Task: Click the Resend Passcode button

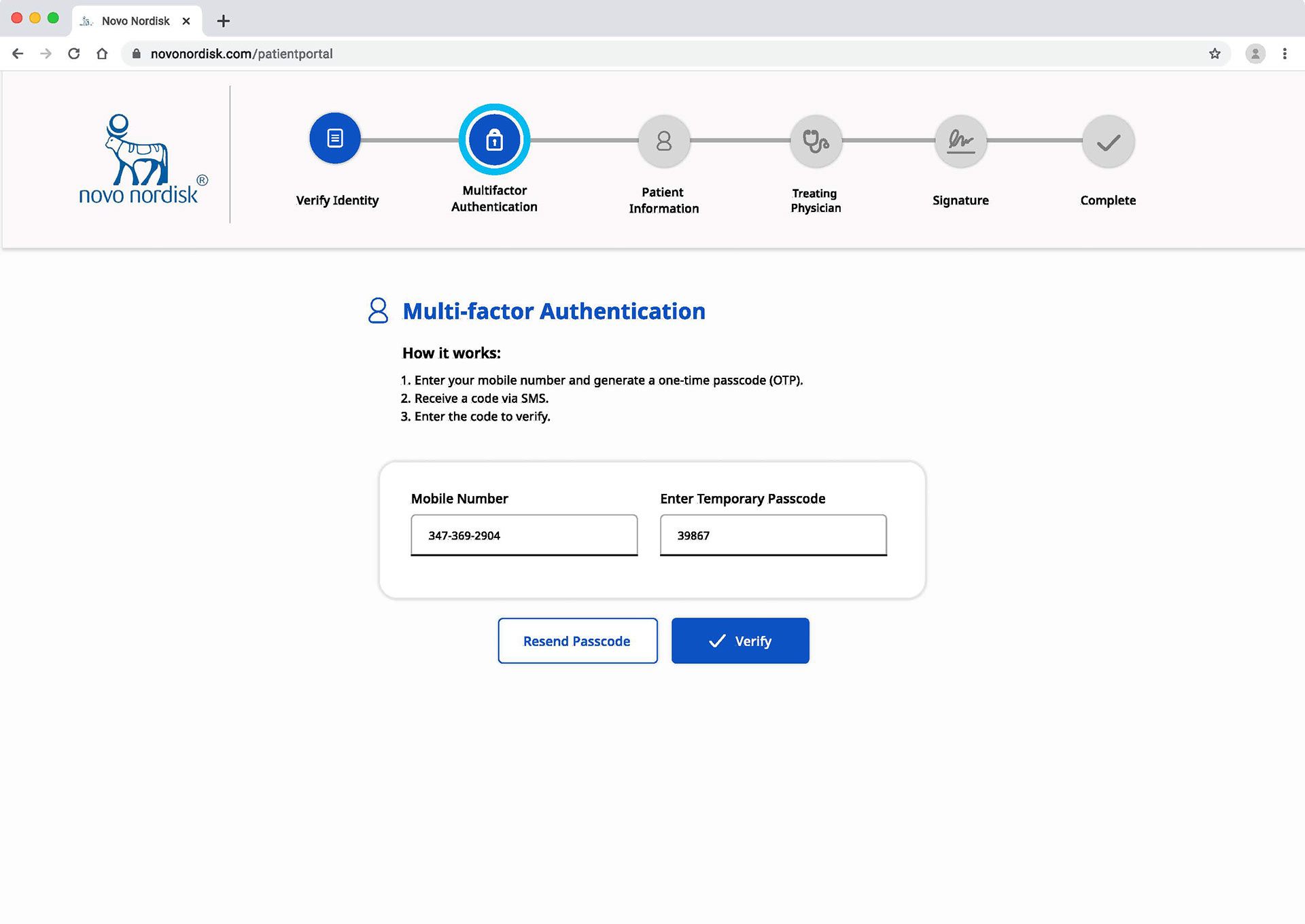Action: (577, 641)
